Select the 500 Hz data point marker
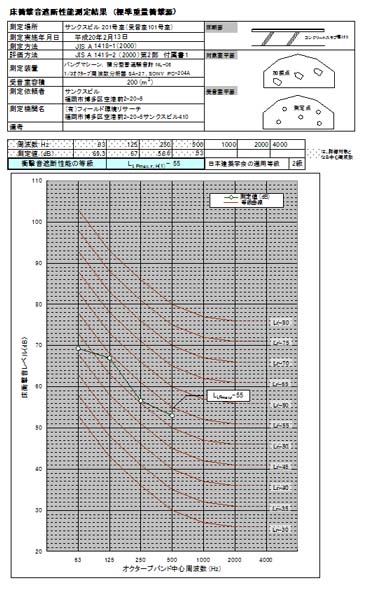 172,416
